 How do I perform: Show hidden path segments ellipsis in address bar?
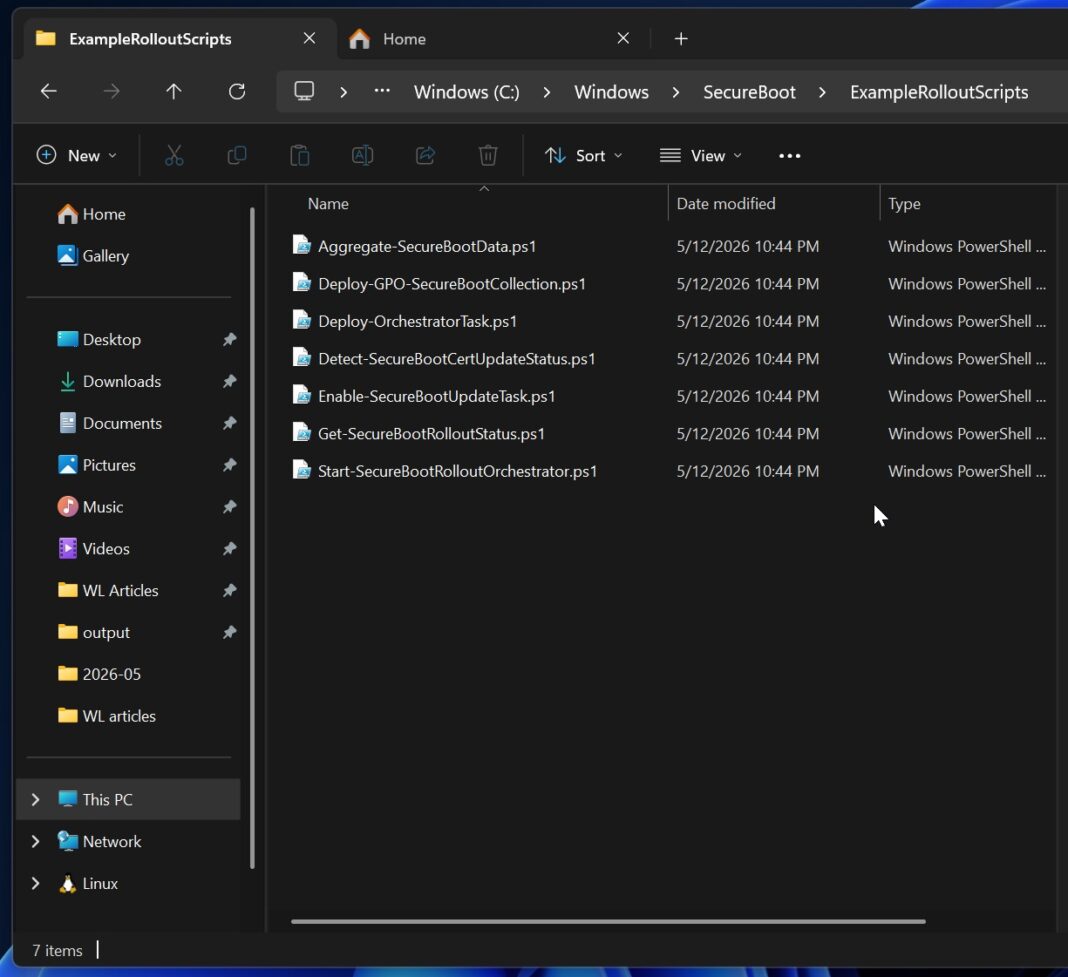click(382, 91)
